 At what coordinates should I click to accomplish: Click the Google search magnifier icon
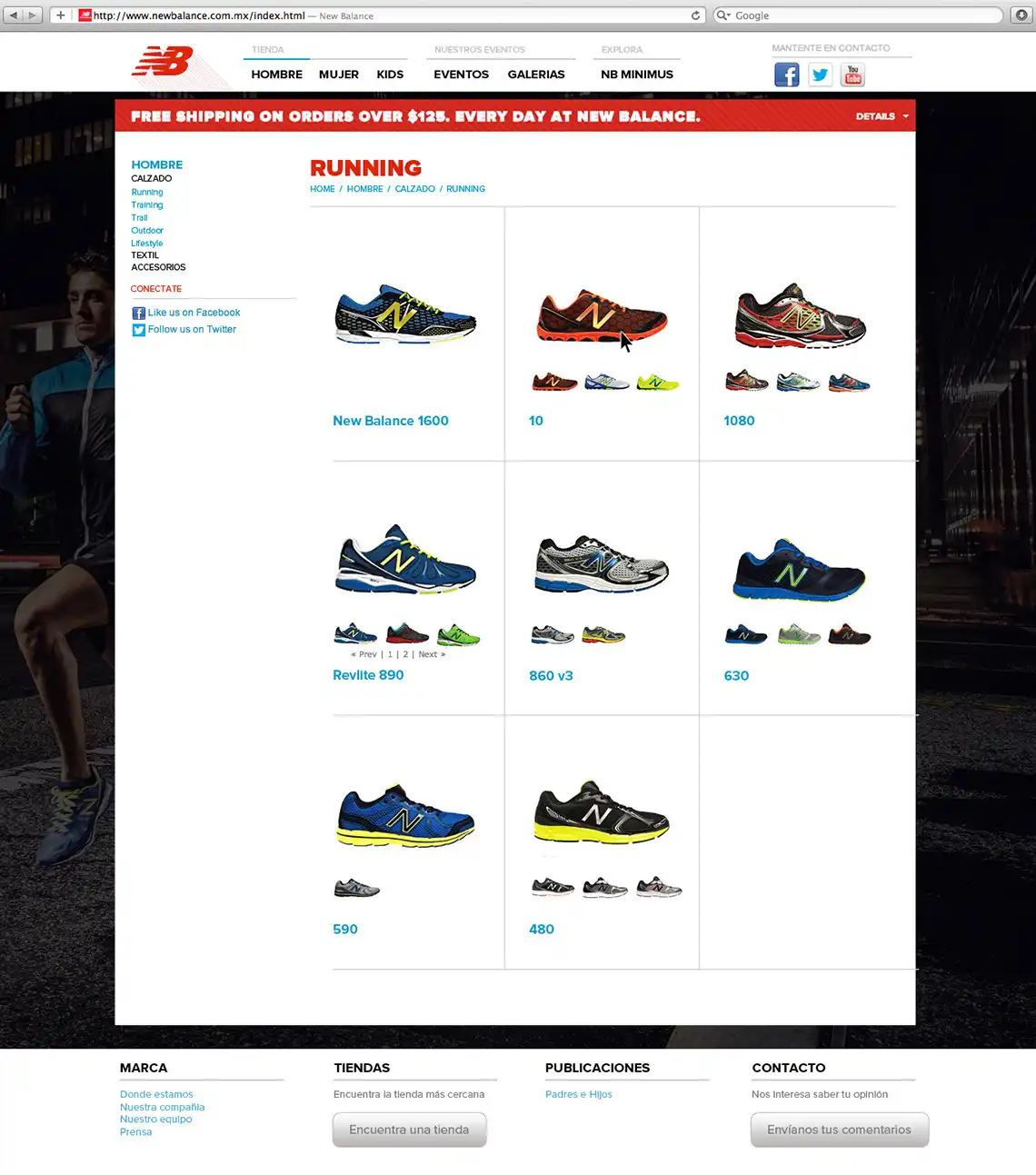723,15
